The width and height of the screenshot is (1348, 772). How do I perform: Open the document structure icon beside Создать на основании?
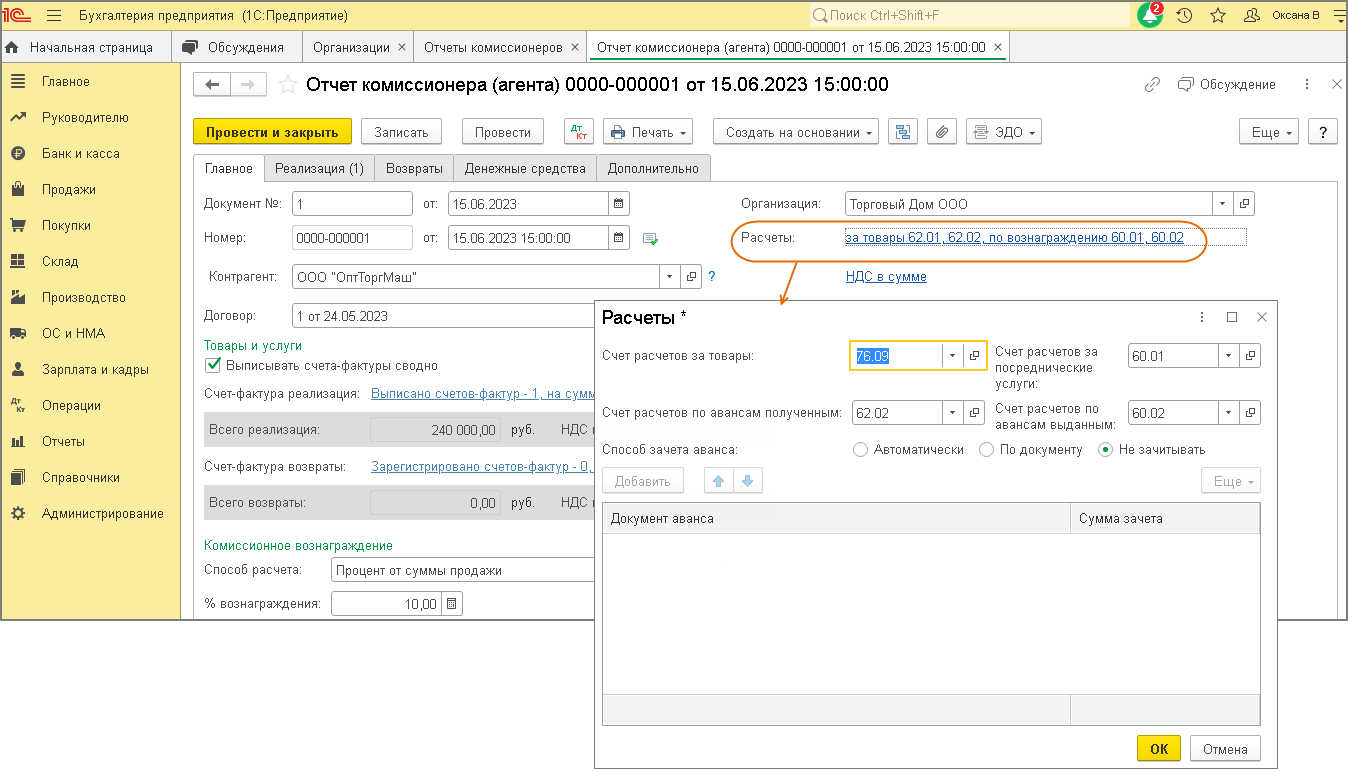point(903,132)
